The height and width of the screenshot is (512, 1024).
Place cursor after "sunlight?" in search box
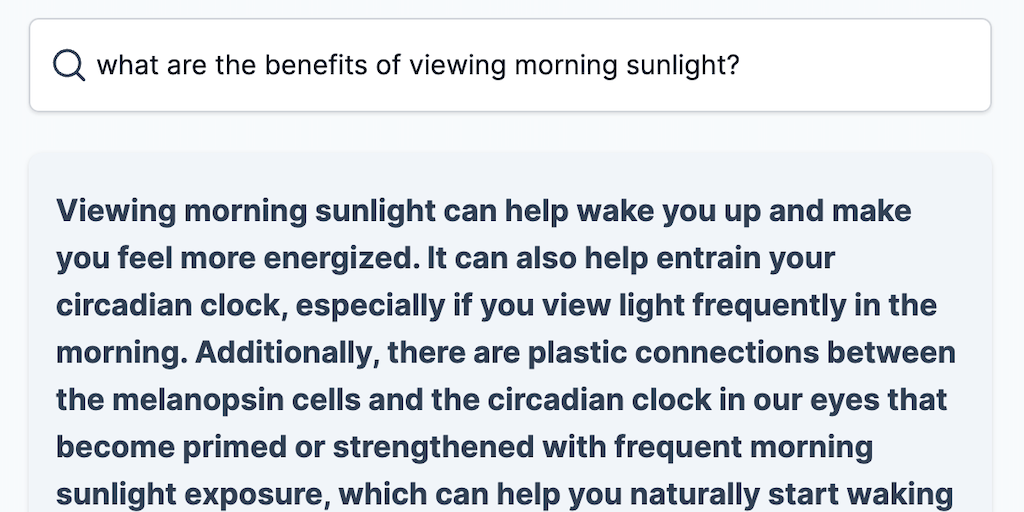pos(741,66)
